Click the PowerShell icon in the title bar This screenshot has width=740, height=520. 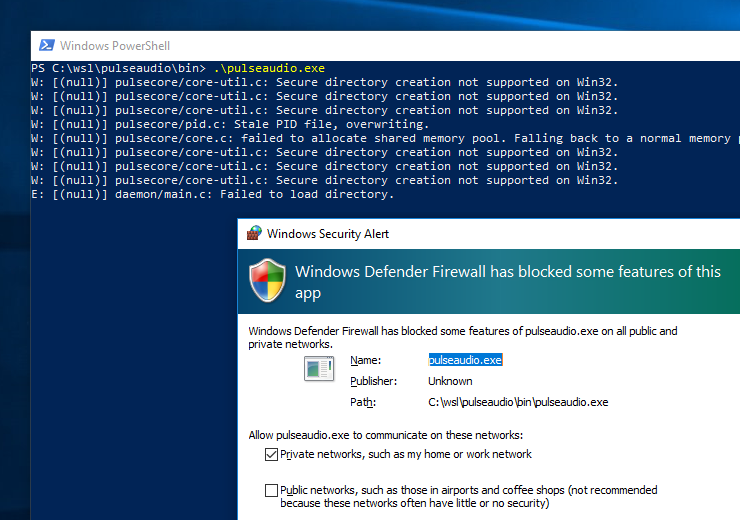click(46, 46)
